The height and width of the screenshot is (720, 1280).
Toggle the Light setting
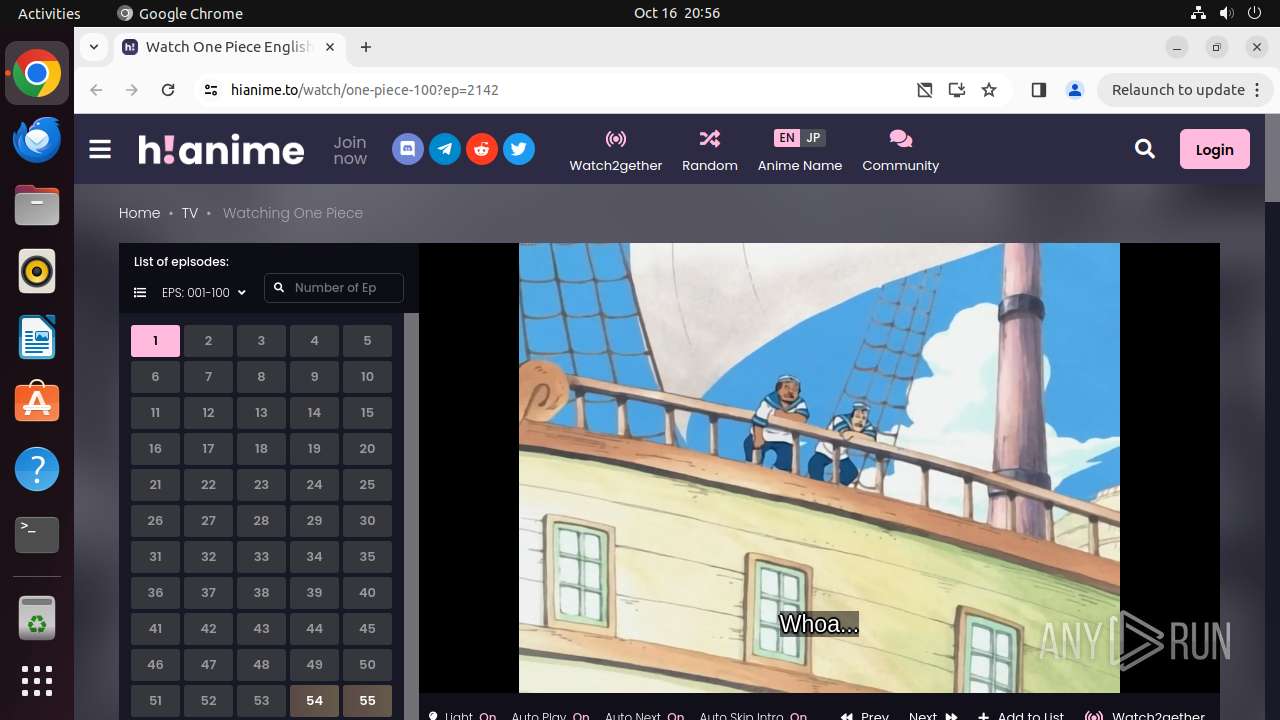pos(462,716)
